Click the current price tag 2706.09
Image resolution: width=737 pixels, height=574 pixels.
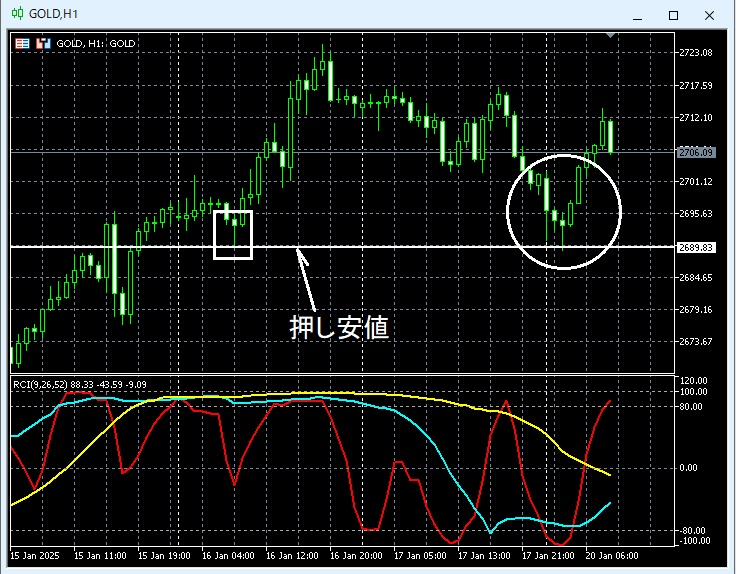[696, 152]
